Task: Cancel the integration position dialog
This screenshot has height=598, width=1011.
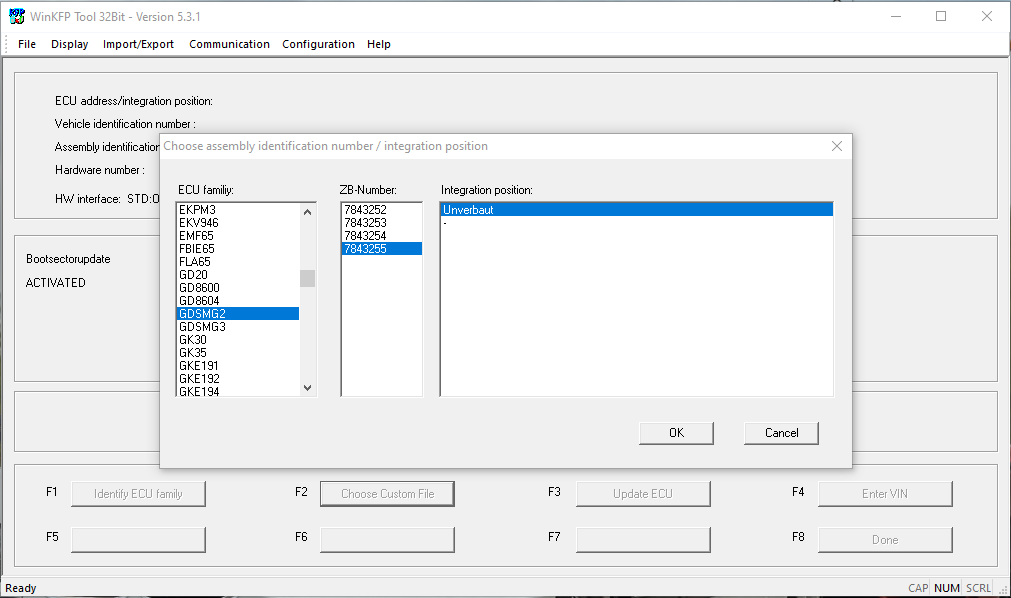Action: click(781, 433)
